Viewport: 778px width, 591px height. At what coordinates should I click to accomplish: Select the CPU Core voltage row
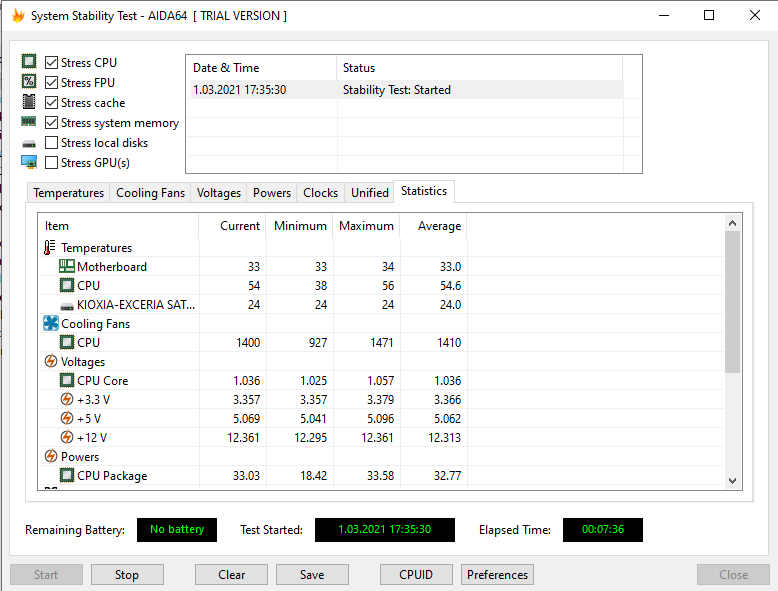tap(382, 381)
